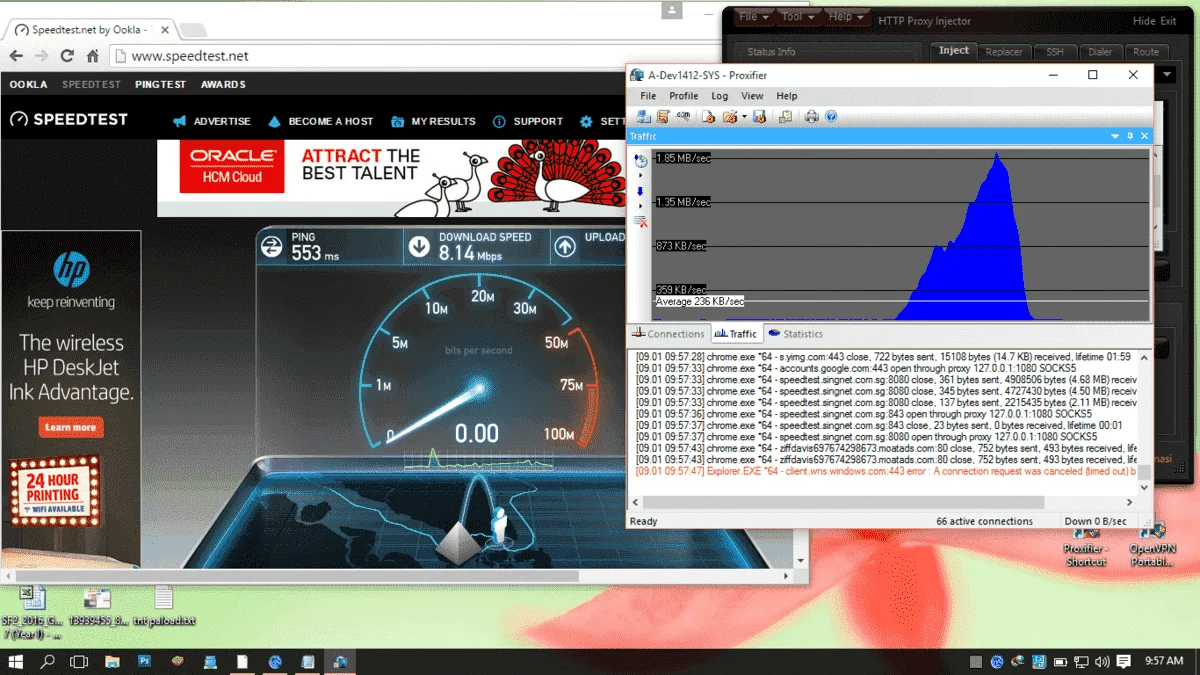Click the printer icon in Proxifier toolbar
The image size is (1200, 675).
point(811,117)
